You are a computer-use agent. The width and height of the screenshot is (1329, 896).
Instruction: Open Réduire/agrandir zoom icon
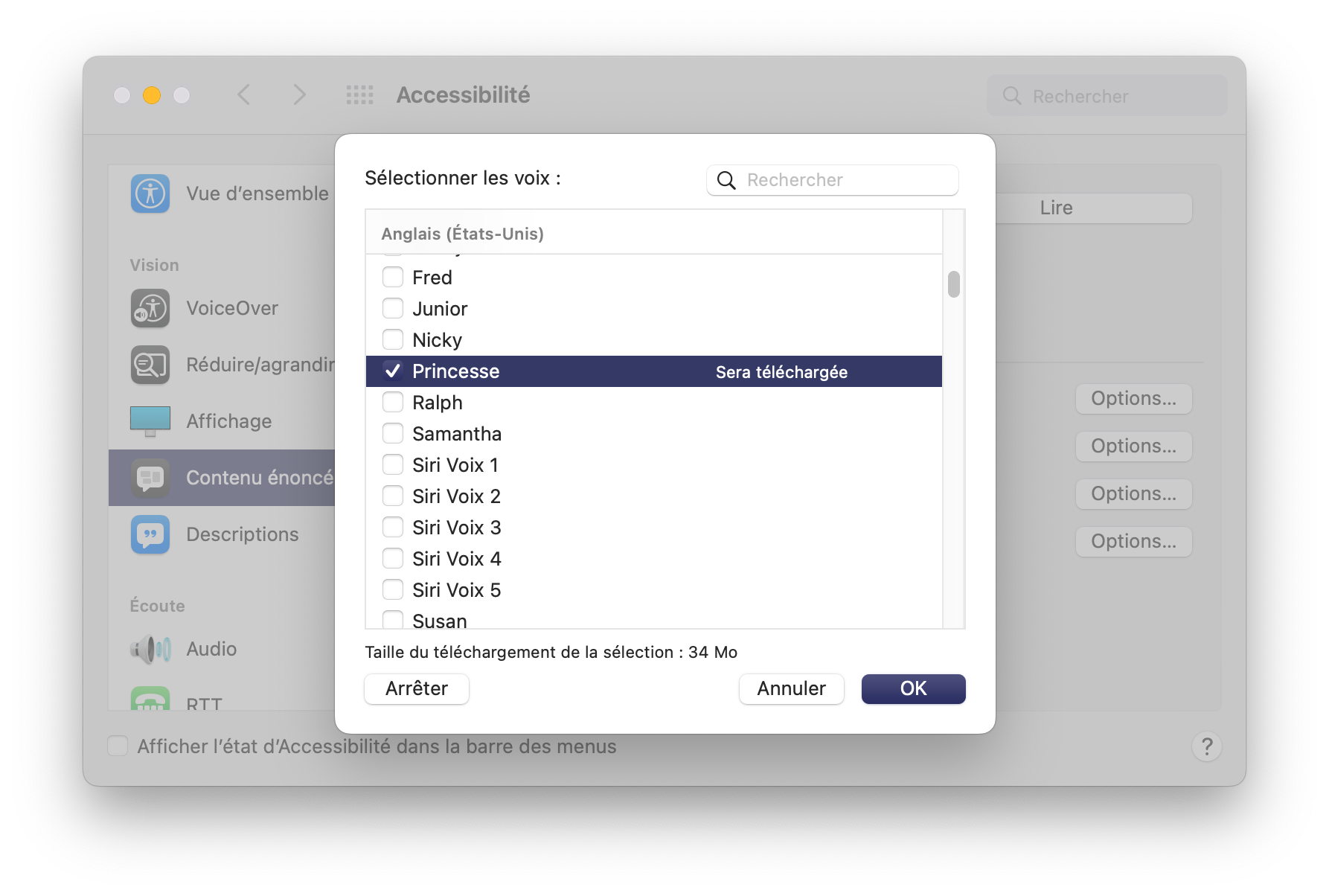tap(150, 365)
